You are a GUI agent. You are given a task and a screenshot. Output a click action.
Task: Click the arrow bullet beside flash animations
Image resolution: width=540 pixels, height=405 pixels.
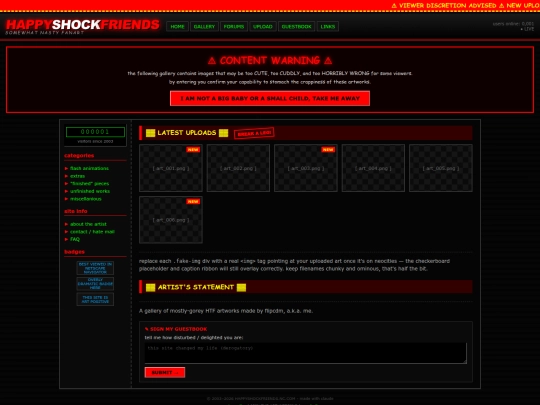click(66, 168)
